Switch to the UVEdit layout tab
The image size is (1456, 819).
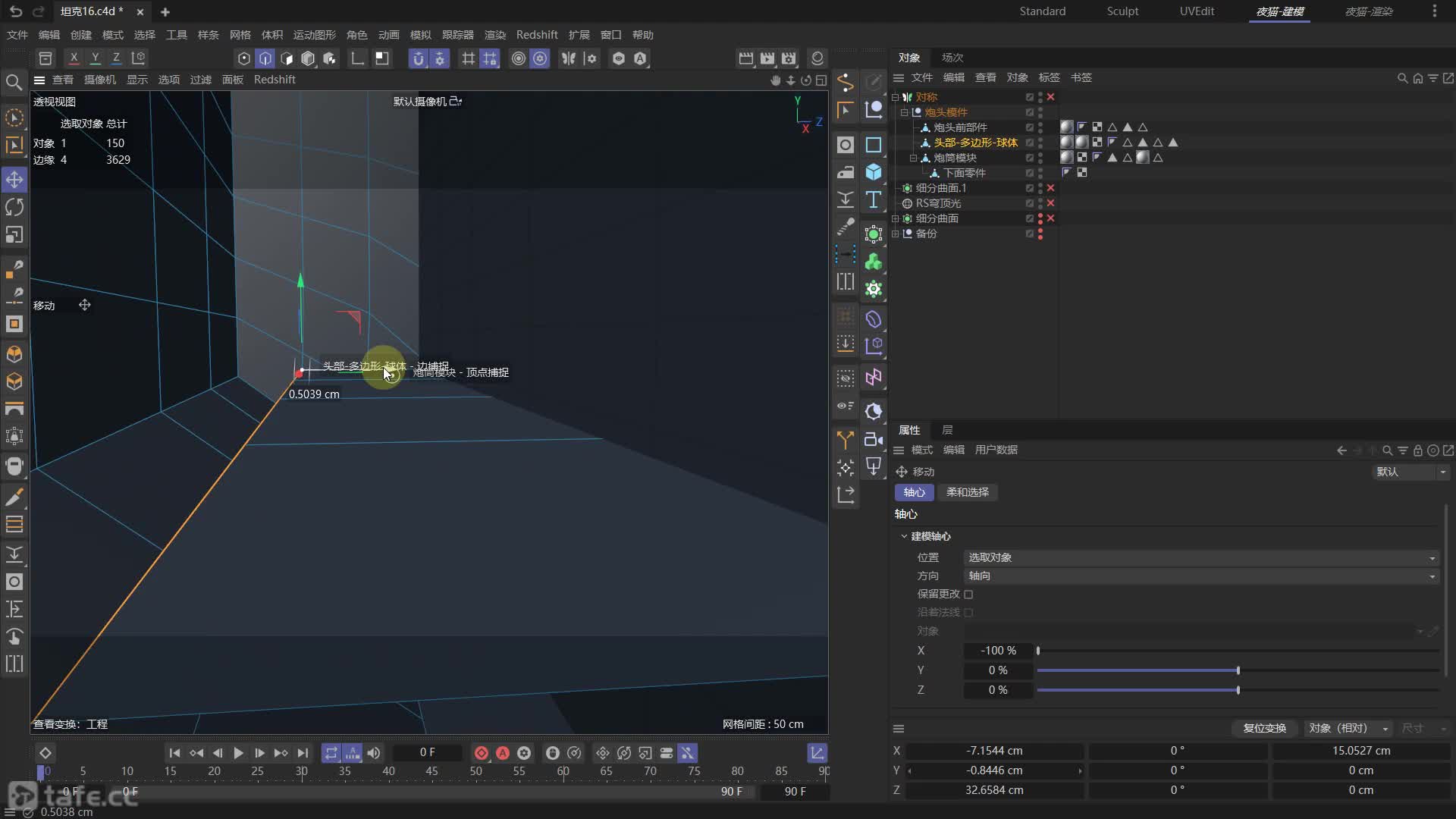pos(1197,11)
